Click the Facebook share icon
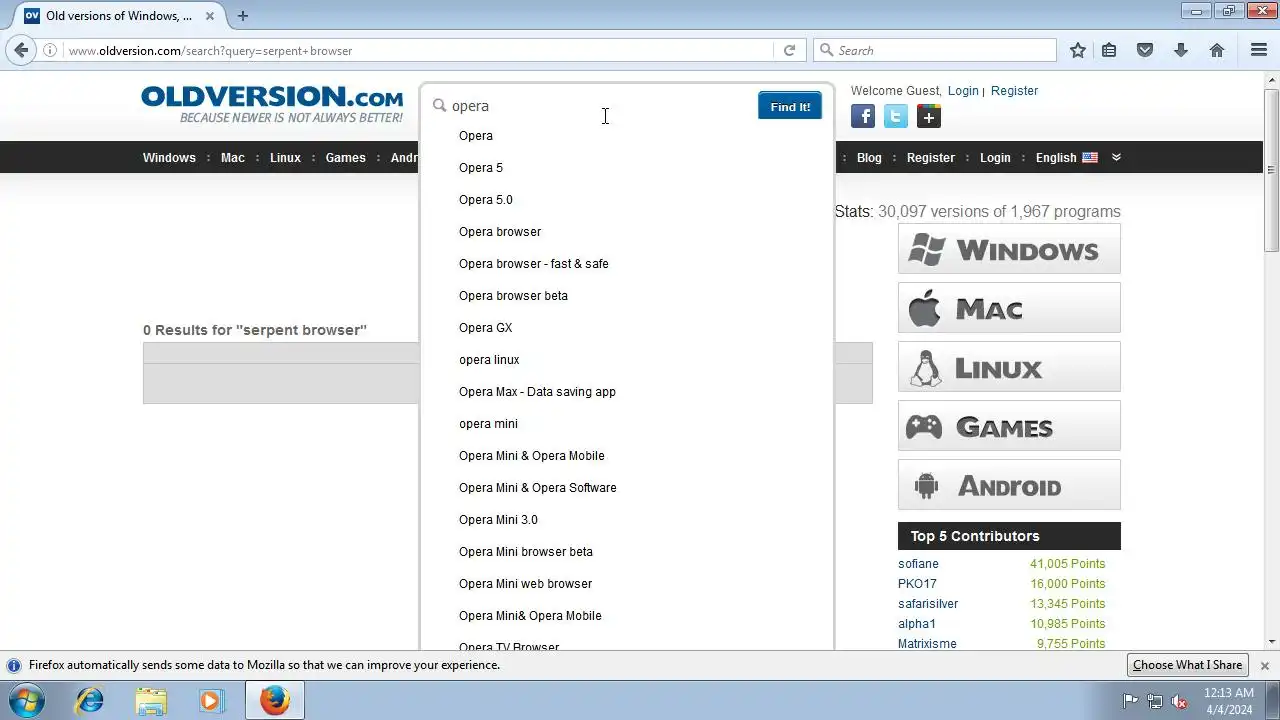The height and width of the screenshot is (720, 1280). pyautogui.click(x=863, y=117)
